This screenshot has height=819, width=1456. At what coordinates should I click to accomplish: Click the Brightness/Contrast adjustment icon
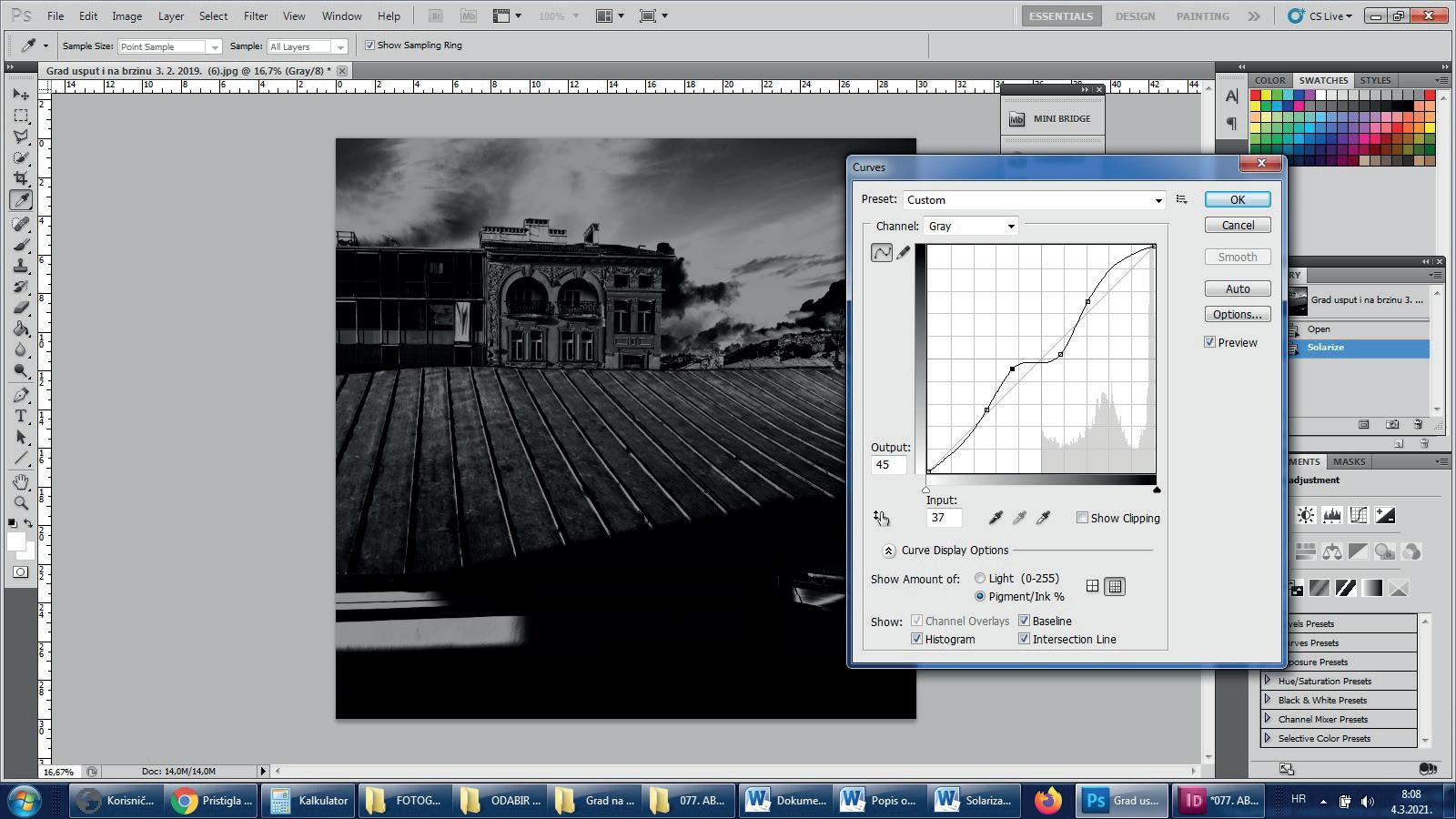pyautogui.click(x=1306, y=516)
